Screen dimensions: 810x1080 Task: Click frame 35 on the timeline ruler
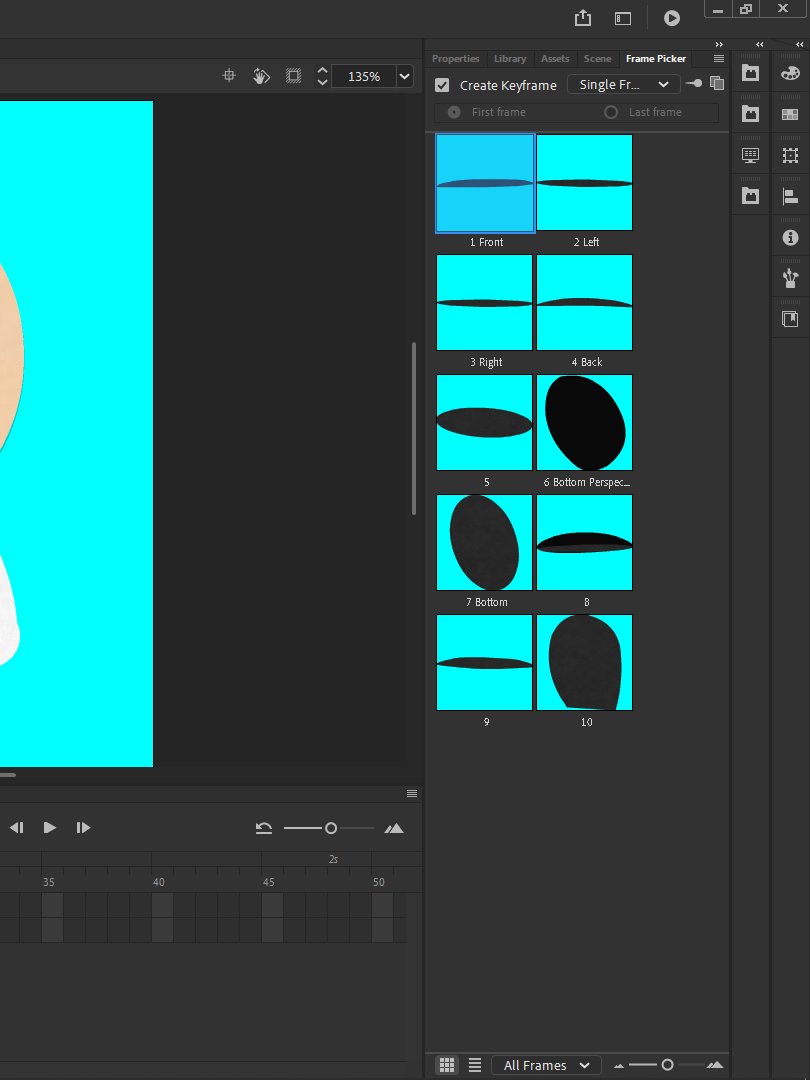point(48,882)
